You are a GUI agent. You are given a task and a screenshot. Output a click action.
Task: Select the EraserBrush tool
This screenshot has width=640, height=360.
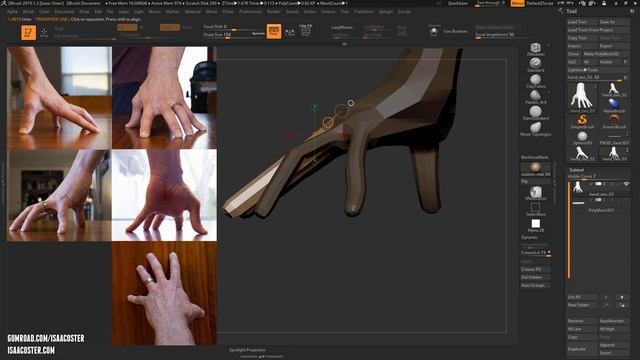(613, 122)
